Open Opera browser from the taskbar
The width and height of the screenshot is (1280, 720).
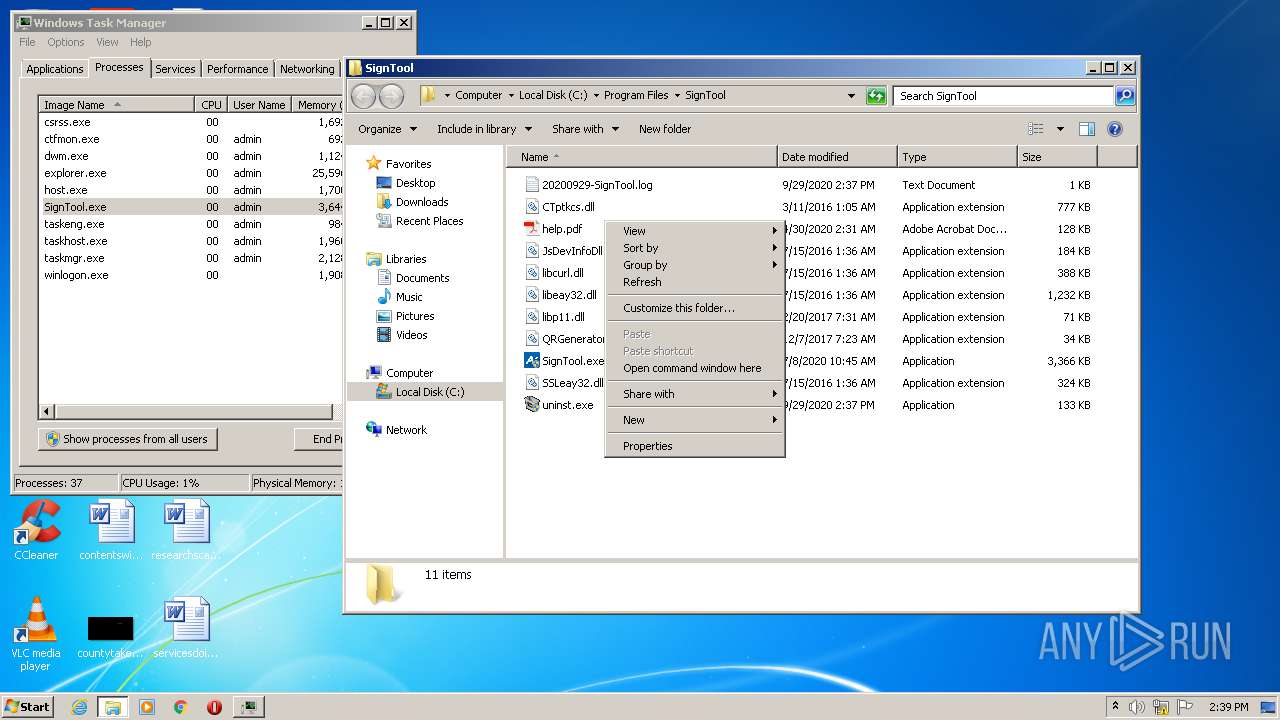tap(214, 707)
